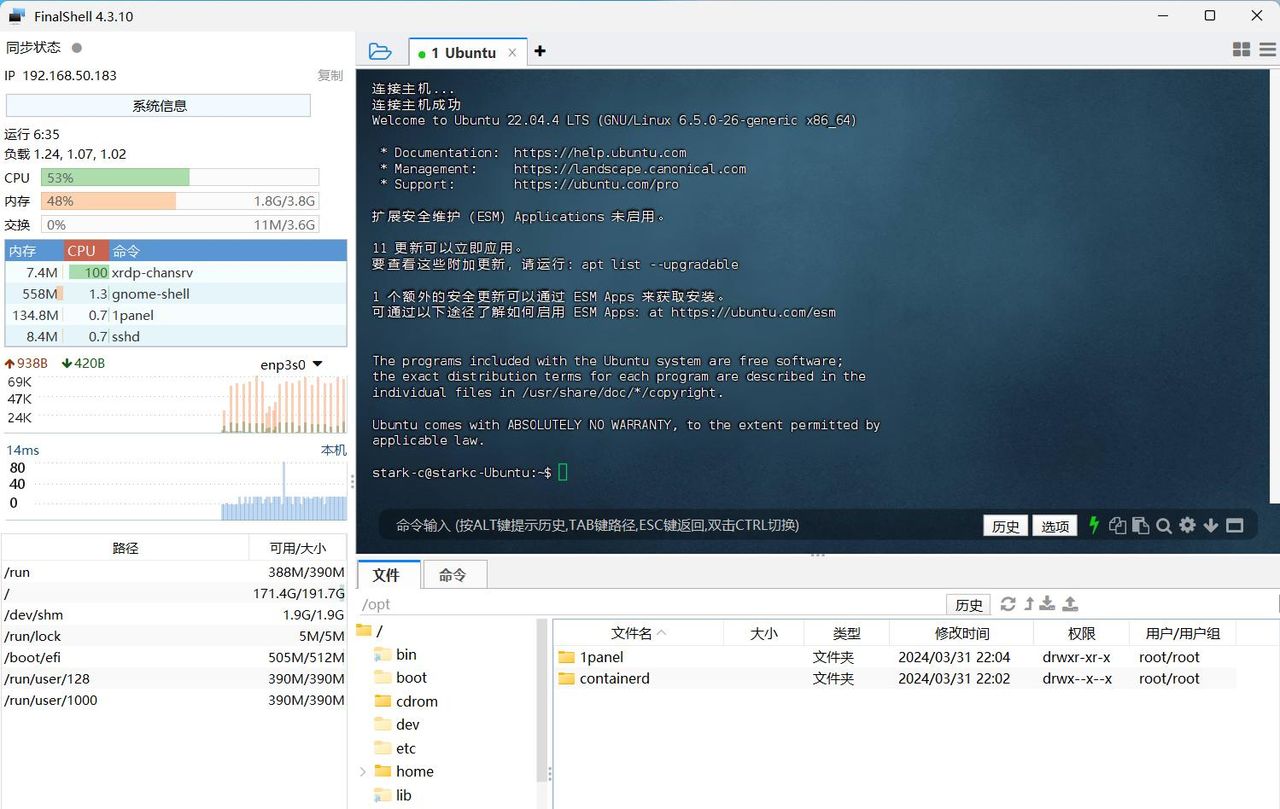This screenshot has height=809, width=1280.
Task: Open the 历史 button in terminal command bar
Action: [1006, 526]
